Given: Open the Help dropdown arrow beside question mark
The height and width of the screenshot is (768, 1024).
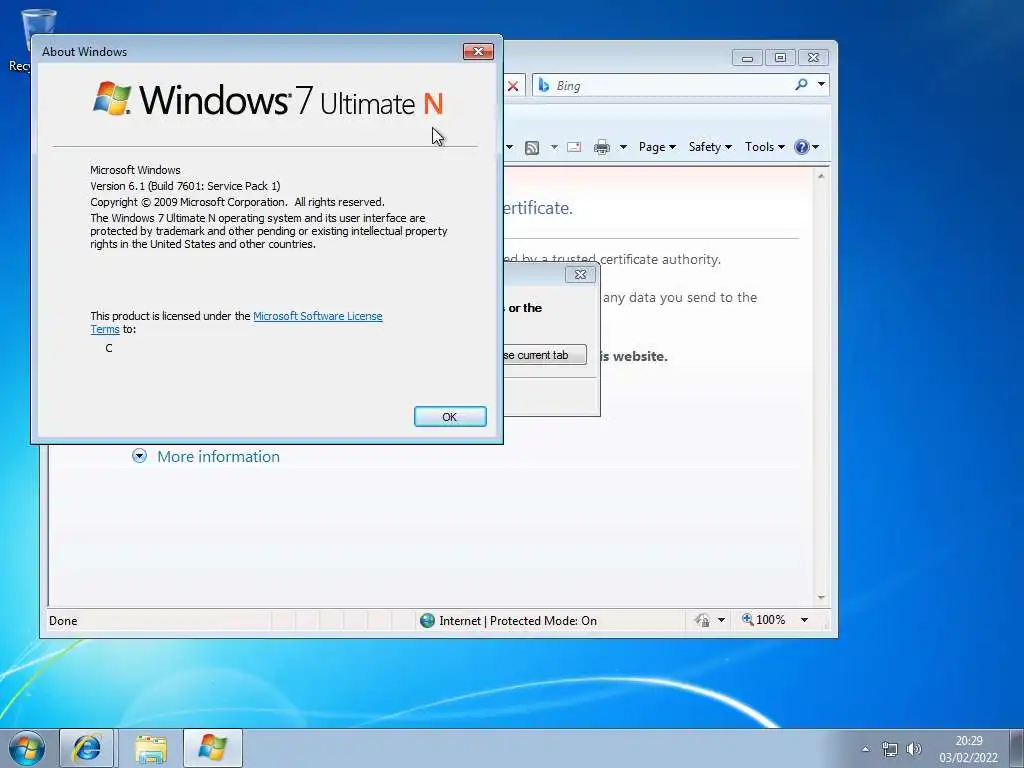Looking at the screenshot, I should tap(815, 147).
